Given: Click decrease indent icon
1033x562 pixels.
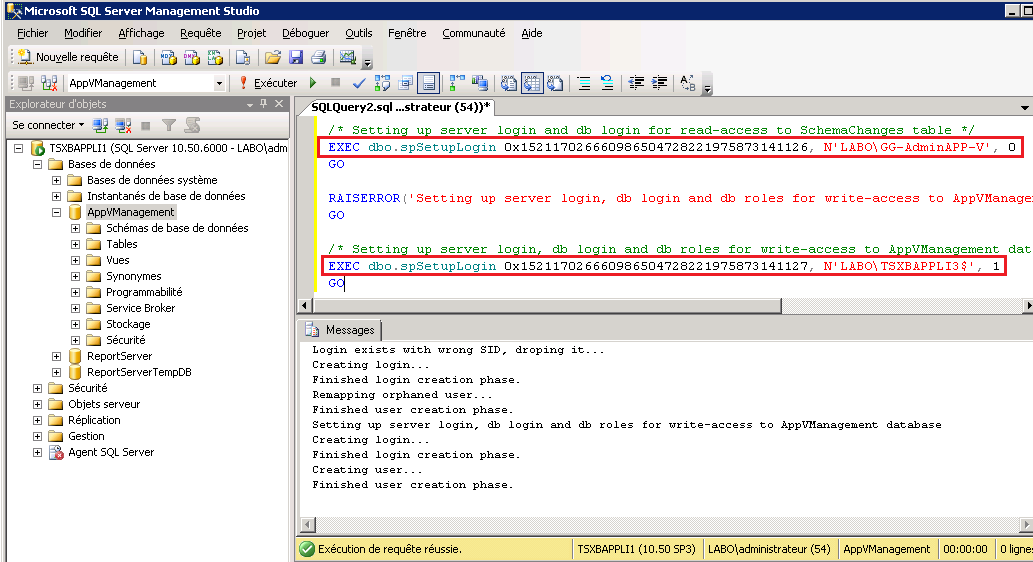Looking at the screenshot, I should [x=636, y=83].
